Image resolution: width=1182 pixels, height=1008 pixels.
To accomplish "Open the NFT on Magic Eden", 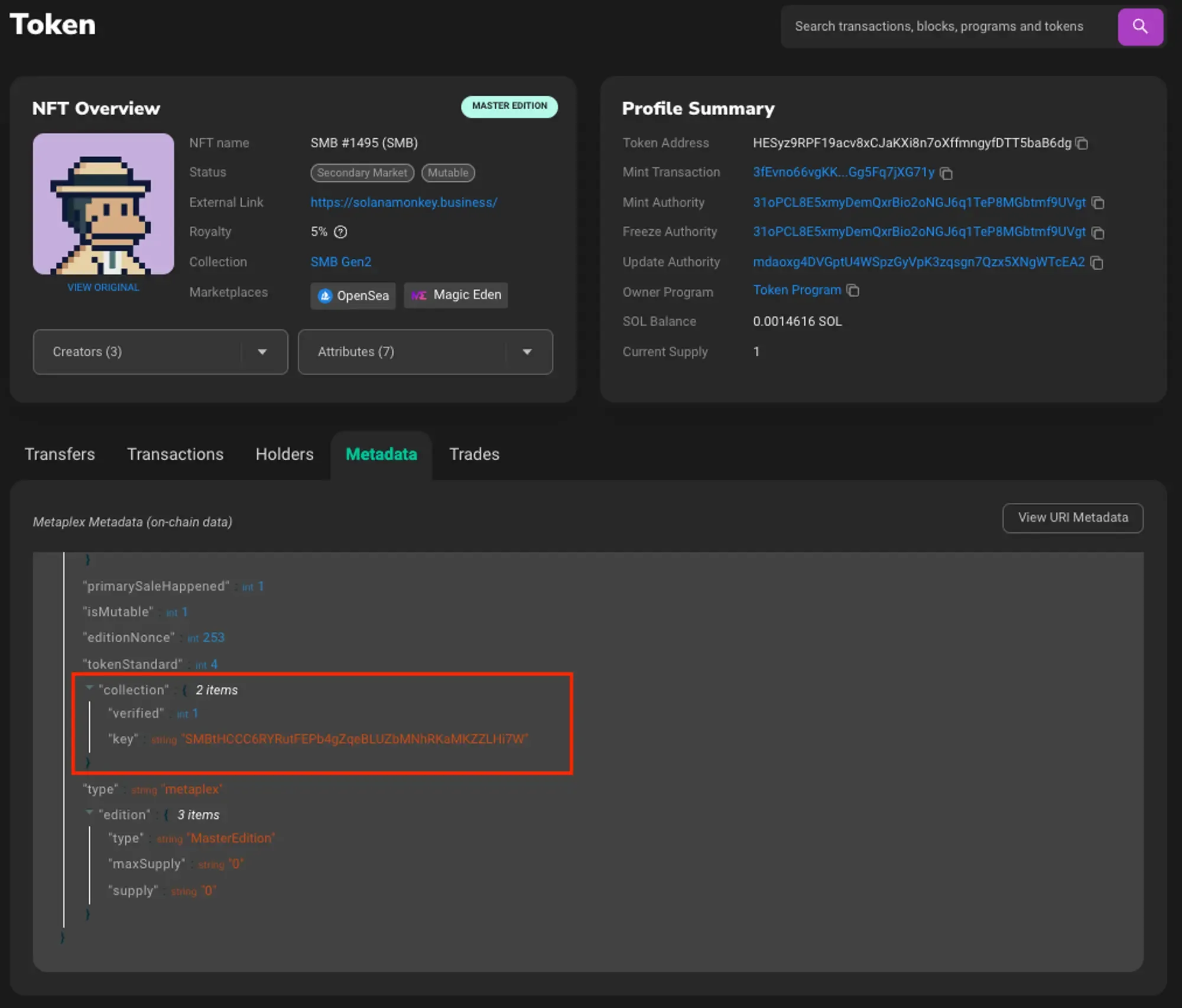I will point(455,295).
